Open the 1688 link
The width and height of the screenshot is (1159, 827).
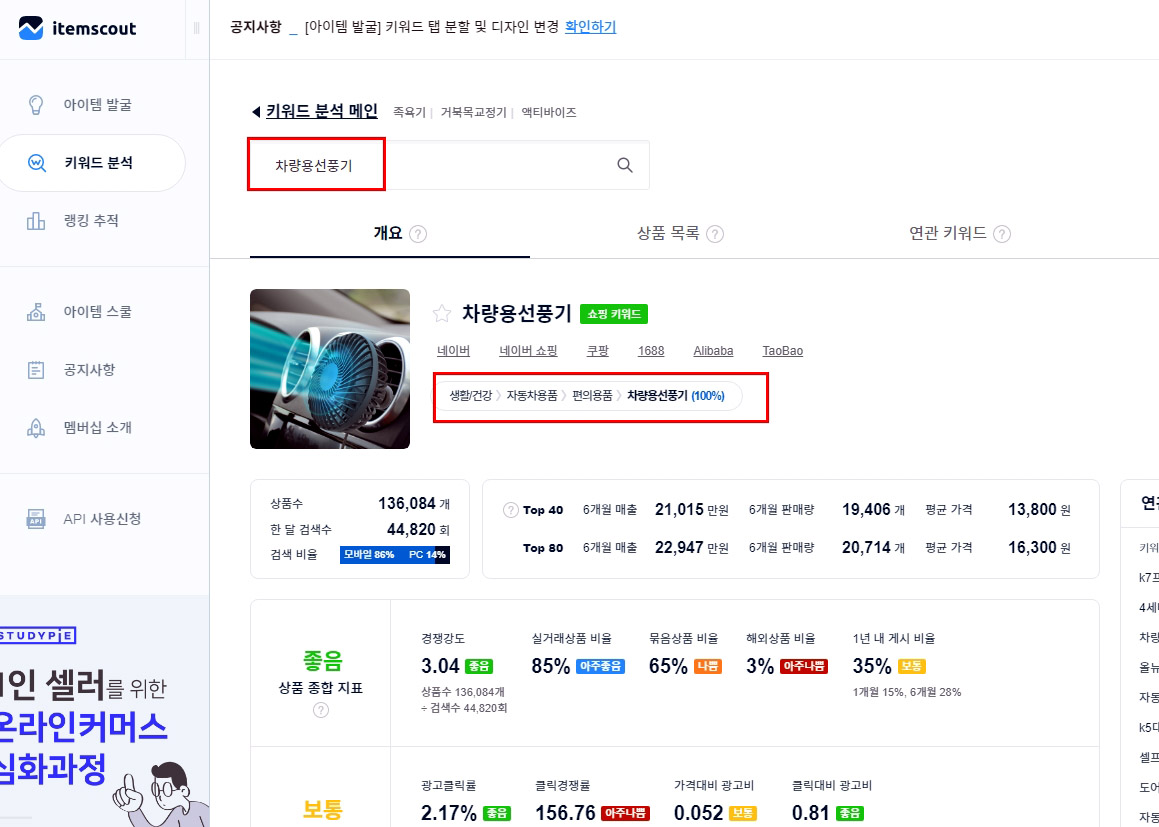tap(650, 350)
